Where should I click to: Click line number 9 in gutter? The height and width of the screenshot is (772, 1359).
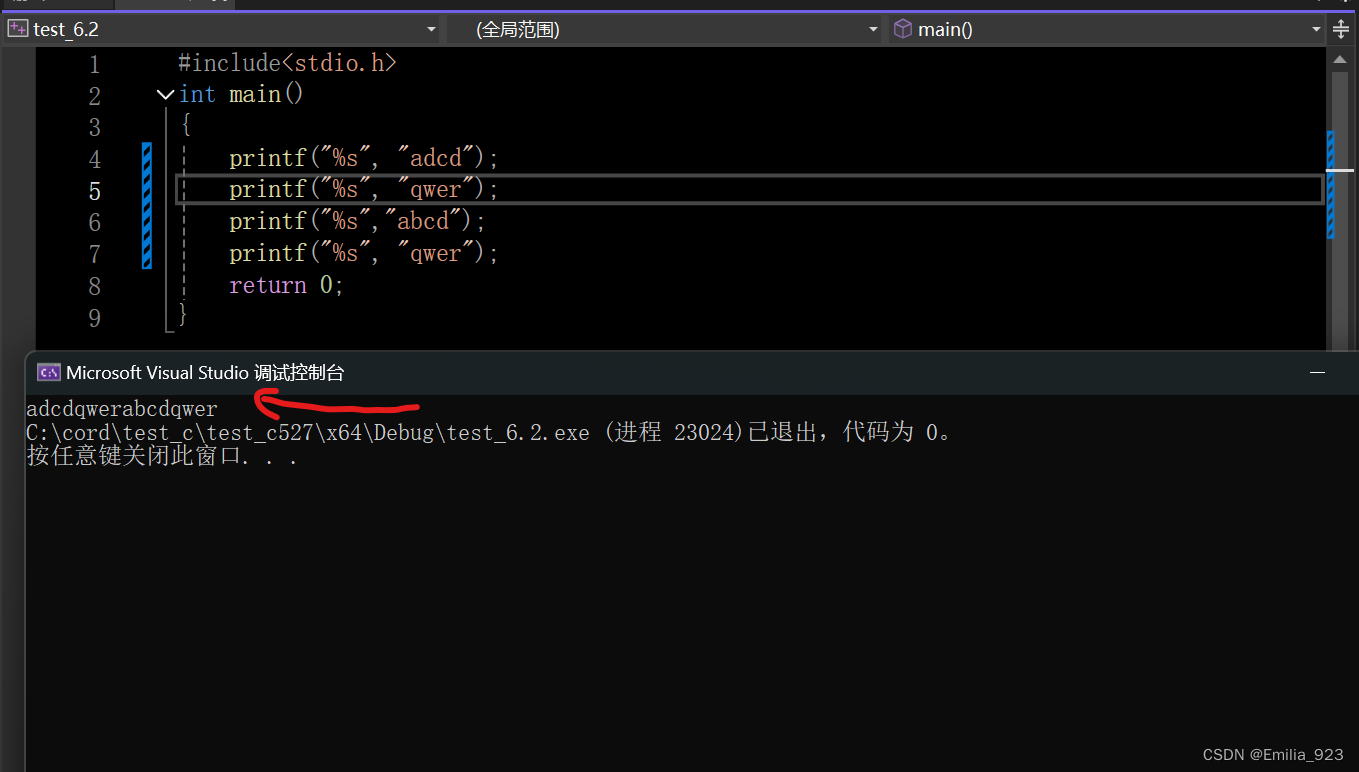[x=94, y=318]
